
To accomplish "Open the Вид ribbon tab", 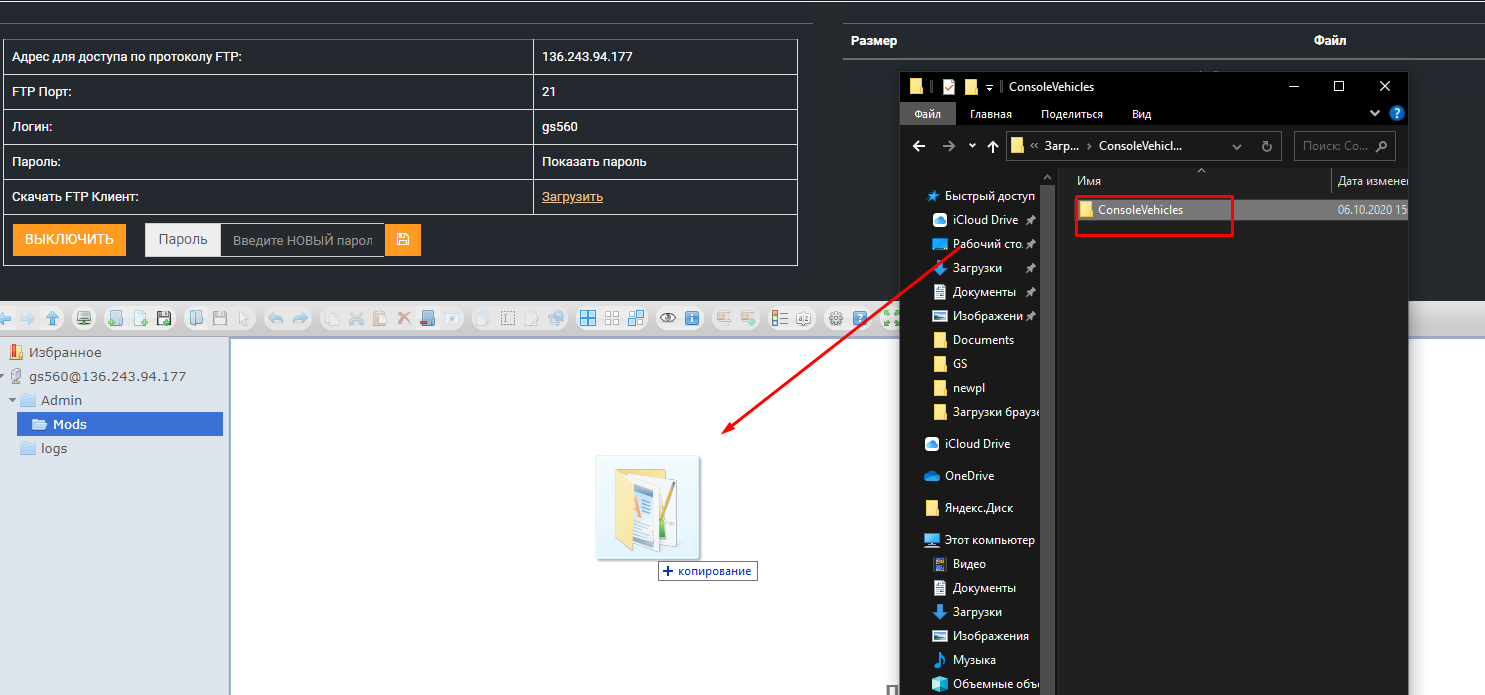I will coord(1141,114).
